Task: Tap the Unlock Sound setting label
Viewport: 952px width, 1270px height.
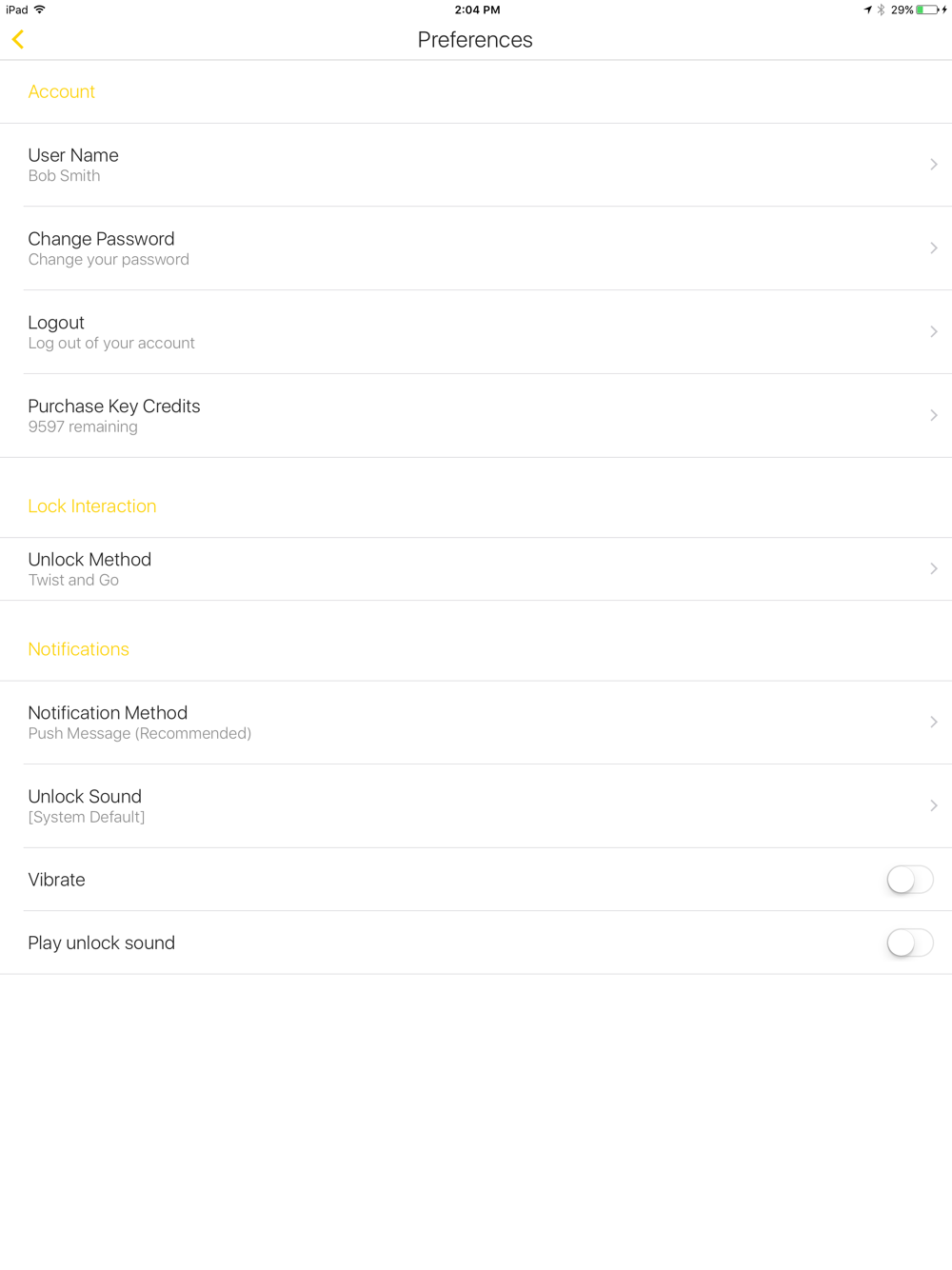Action: click(x=85, y=797)
